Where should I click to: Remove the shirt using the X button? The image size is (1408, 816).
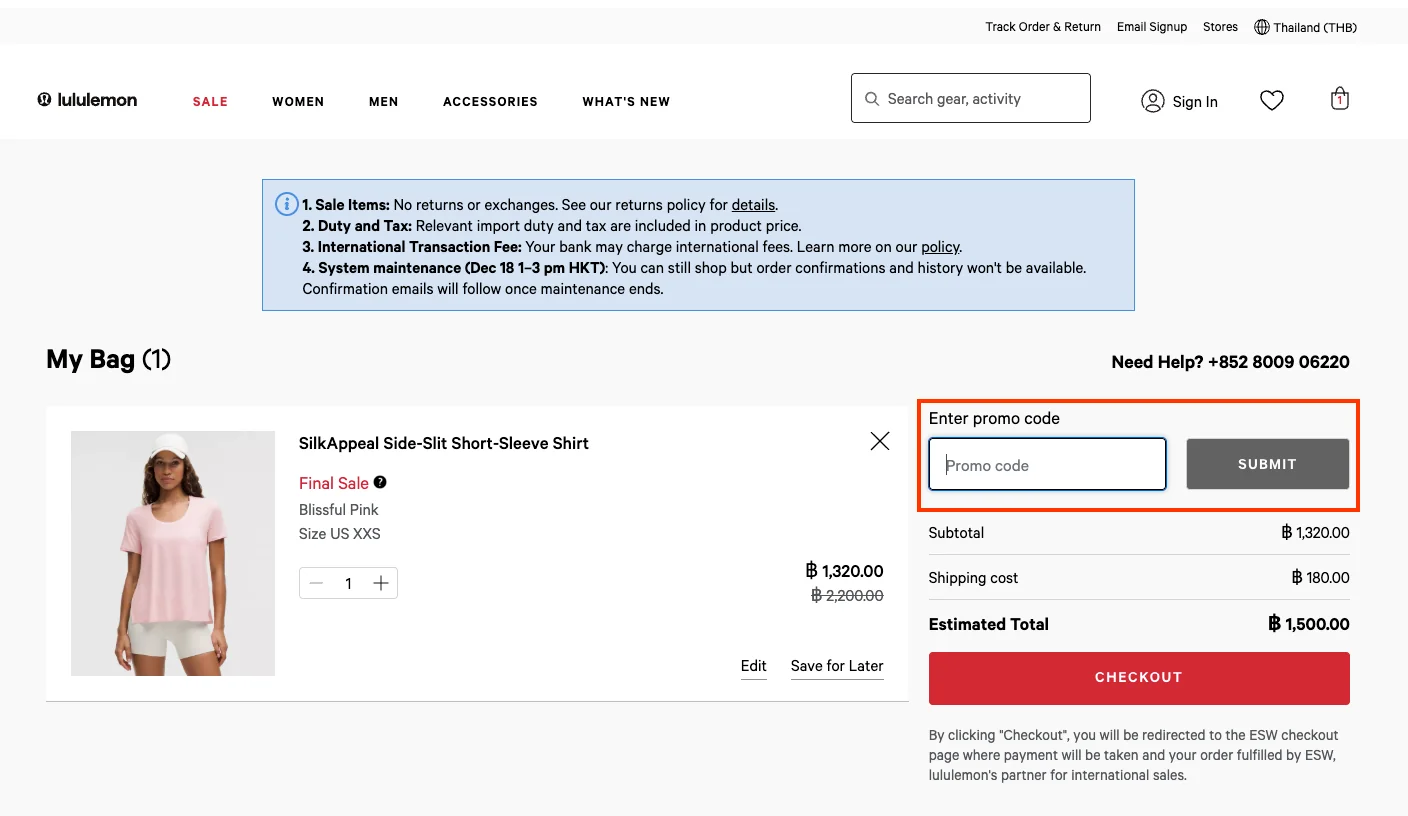click(x=879, y=440)
